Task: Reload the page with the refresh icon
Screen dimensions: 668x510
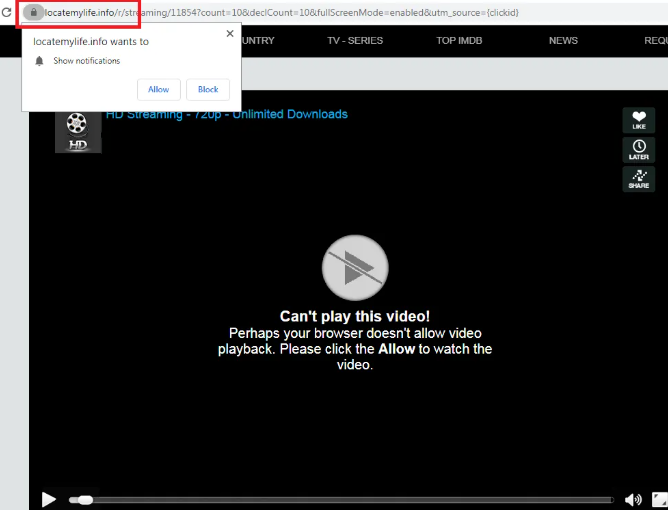Action: 8,12
